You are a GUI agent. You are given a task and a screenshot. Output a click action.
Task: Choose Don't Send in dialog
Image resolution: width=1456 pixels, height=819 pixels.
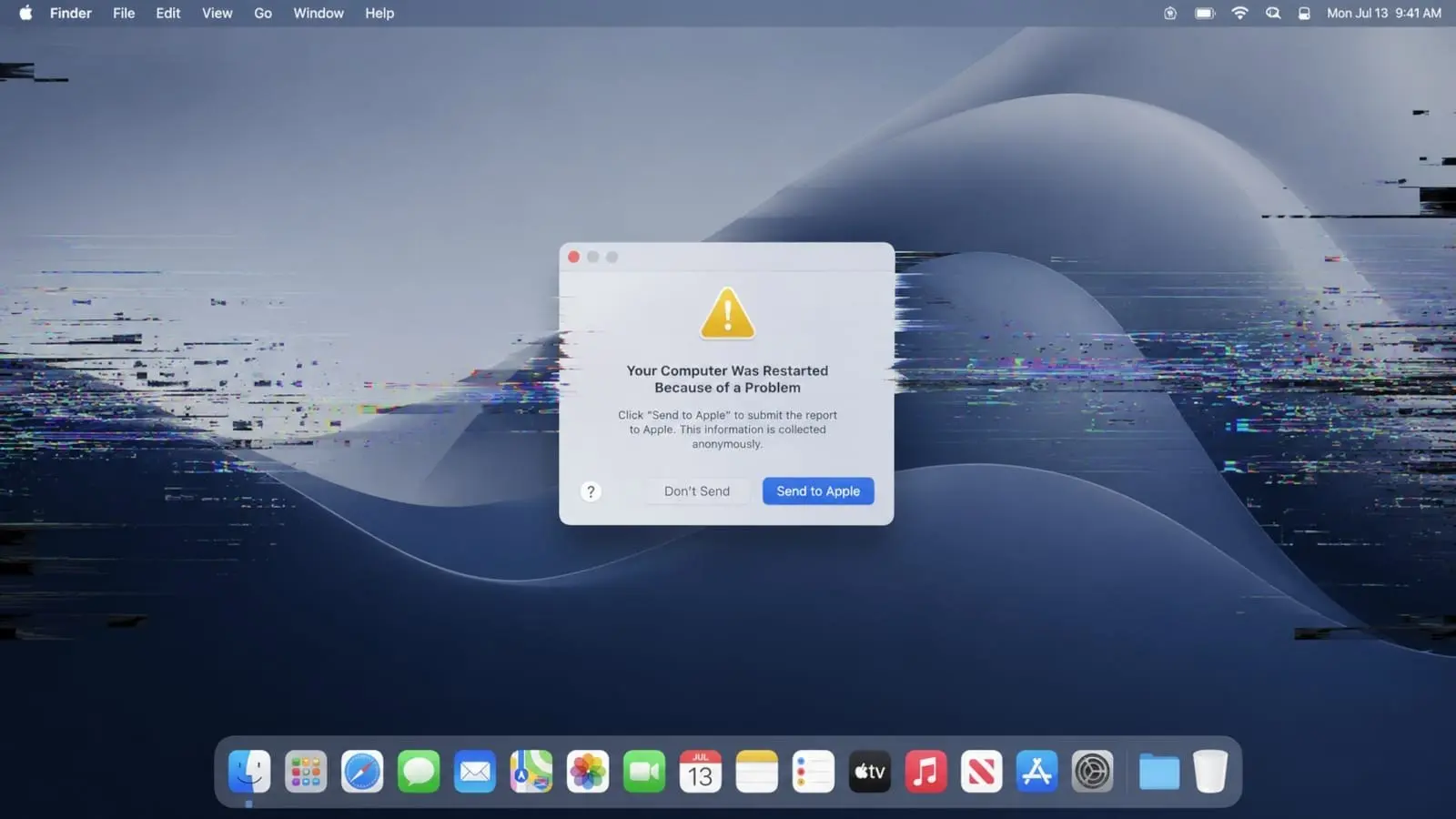pyautogui.click(x=697, y=491)
